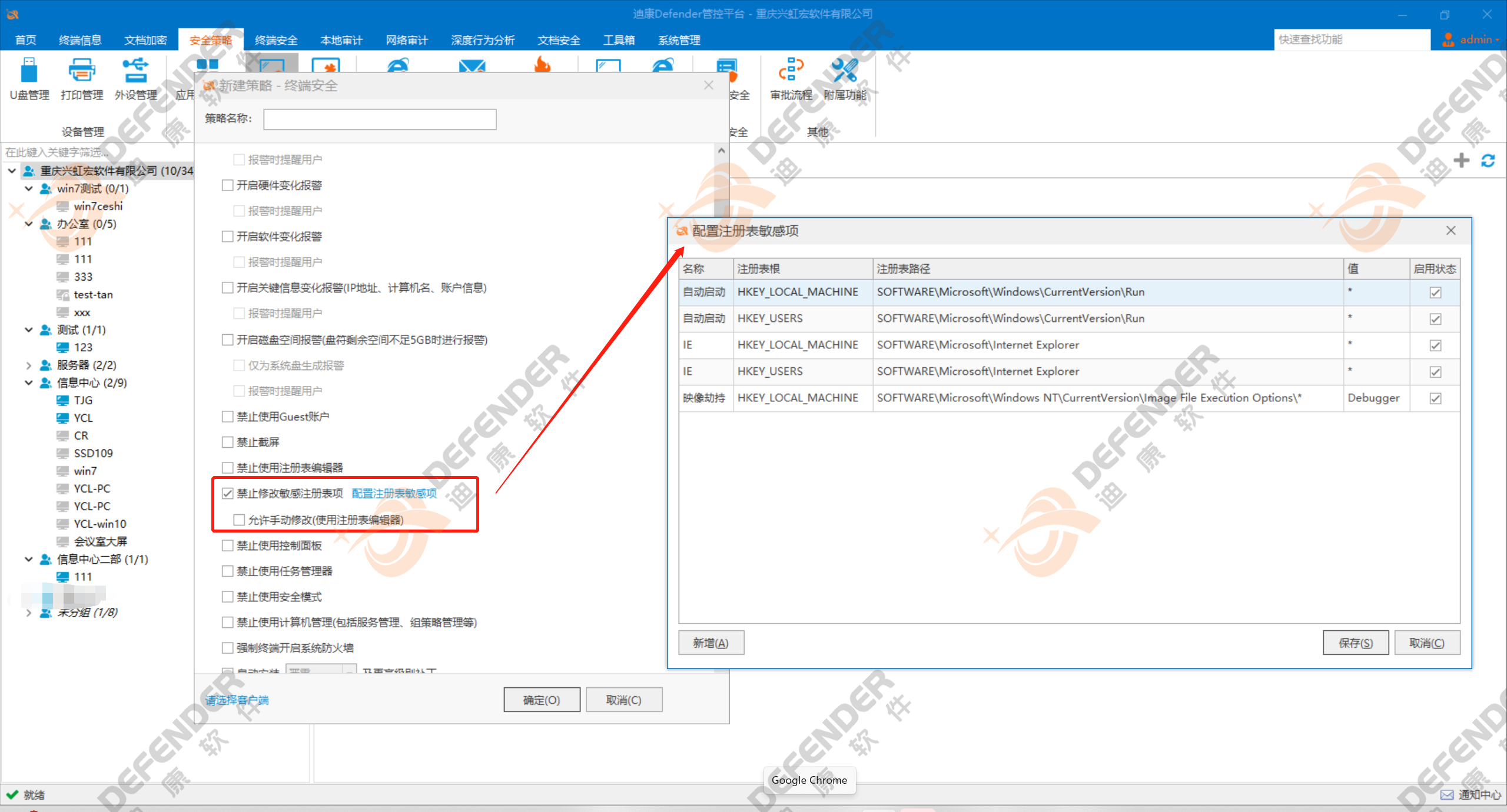This screenshot has width=1507, height=812.
Task: Click the group icon beside win7测试
Action: [46, 188]
